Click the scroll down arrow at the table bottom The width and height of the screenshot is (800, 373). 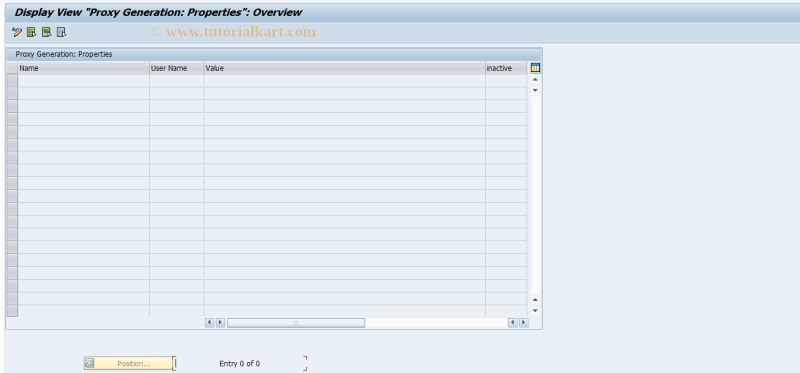pos(535,310)
